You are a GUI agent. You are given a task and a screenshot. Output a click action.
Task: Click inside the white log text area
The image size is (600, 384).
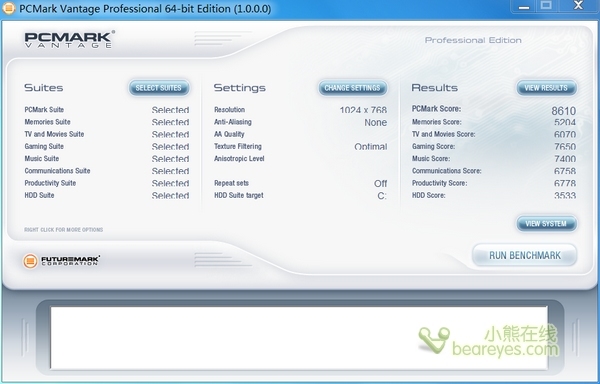pyautogui.click(x=299, y=337)
